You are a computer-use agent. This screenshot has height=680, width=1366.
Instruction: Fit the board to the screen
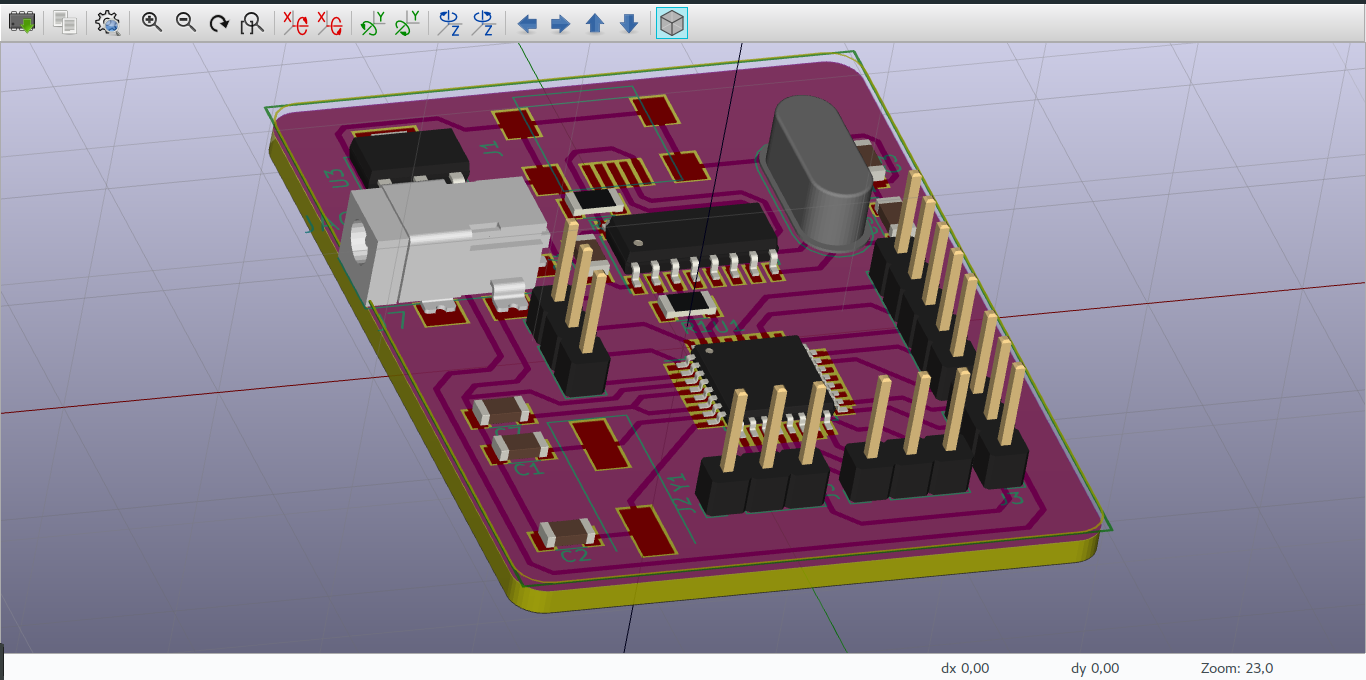coord(251,22)
